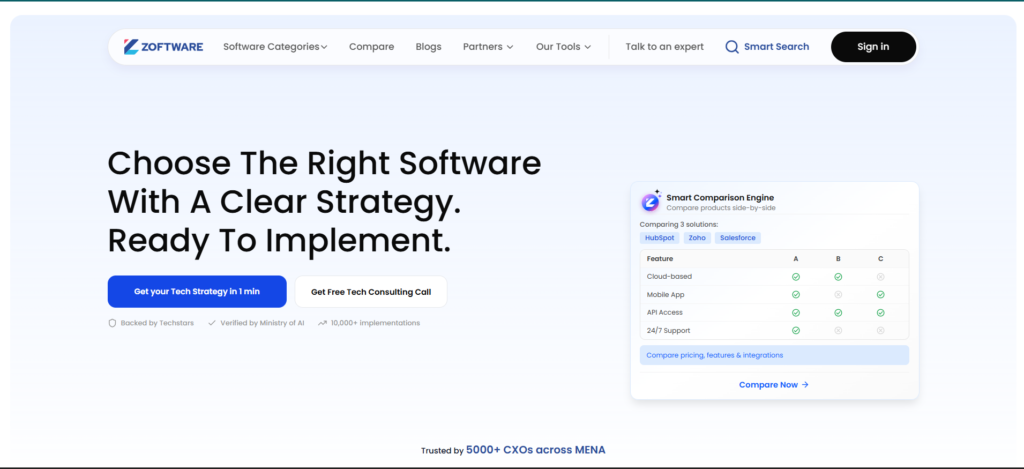Select the Salesforce solution tag

click(738, 238)
